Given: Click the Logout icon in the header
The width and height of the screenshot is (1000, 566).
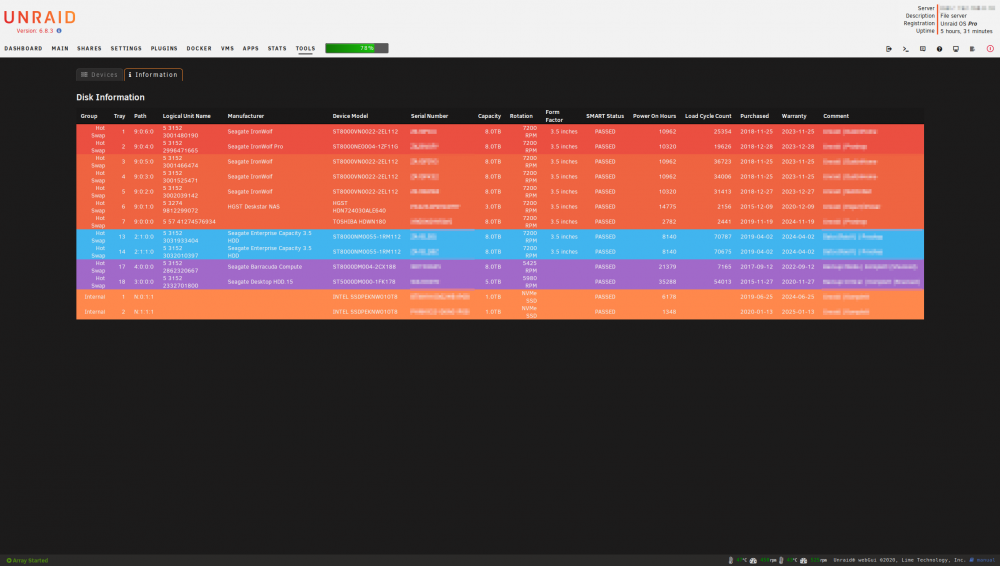Looking at the screenshot, I should pyautogui.click(x=888, y=48).
